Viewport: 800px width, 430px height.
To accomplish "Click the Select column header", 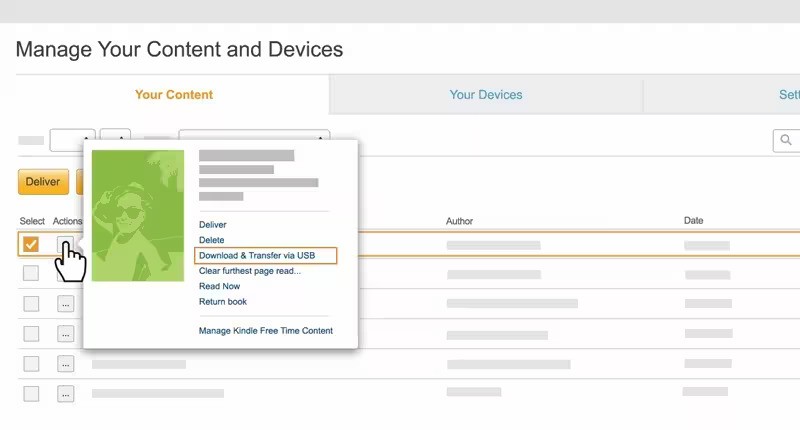I will tap(32, 221).
